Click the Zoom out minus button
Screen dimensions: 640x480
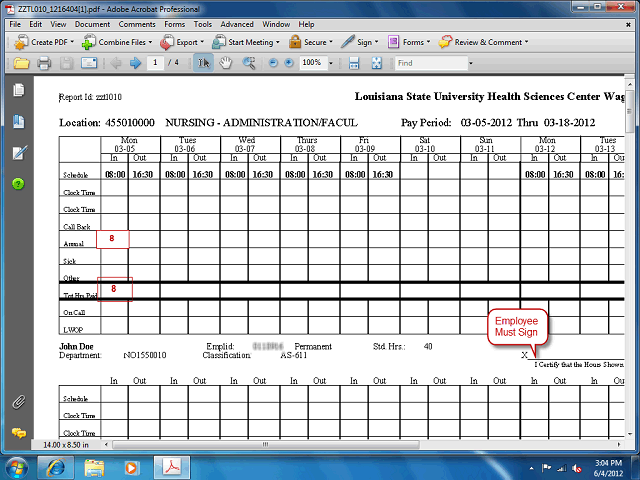coord(273,63)
